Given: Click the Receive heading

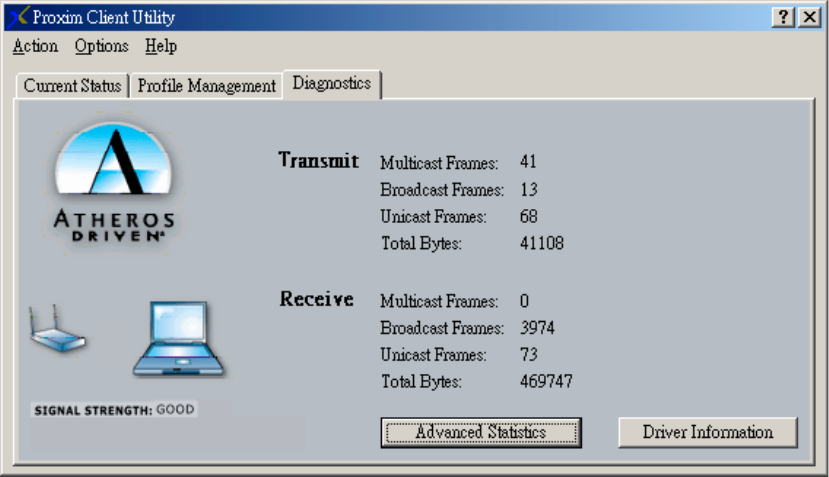Looking at the screenshot, I should (316, 299).
